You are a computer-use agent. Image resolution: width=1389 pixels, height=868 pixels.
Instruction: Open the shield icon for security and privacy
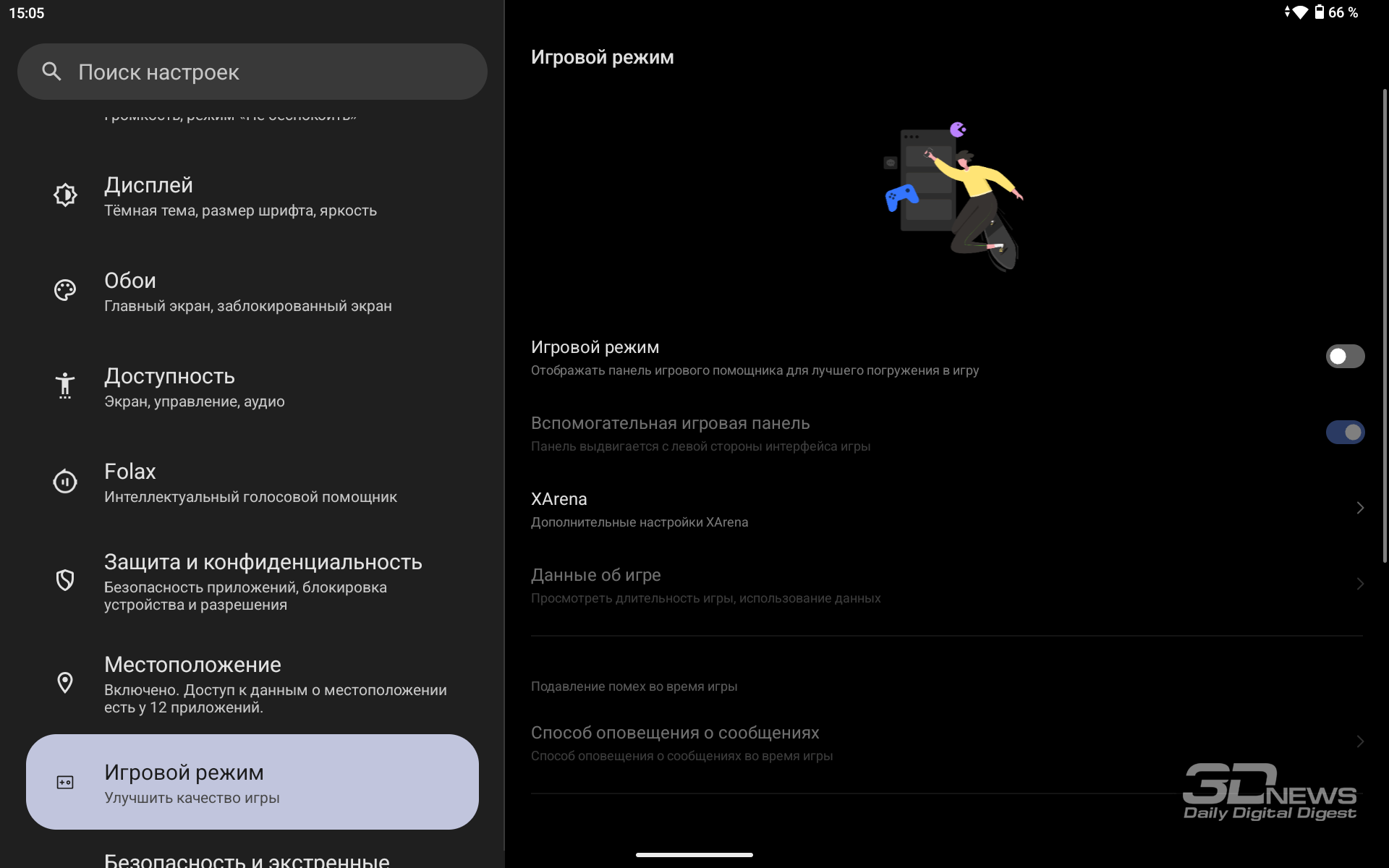65,580
